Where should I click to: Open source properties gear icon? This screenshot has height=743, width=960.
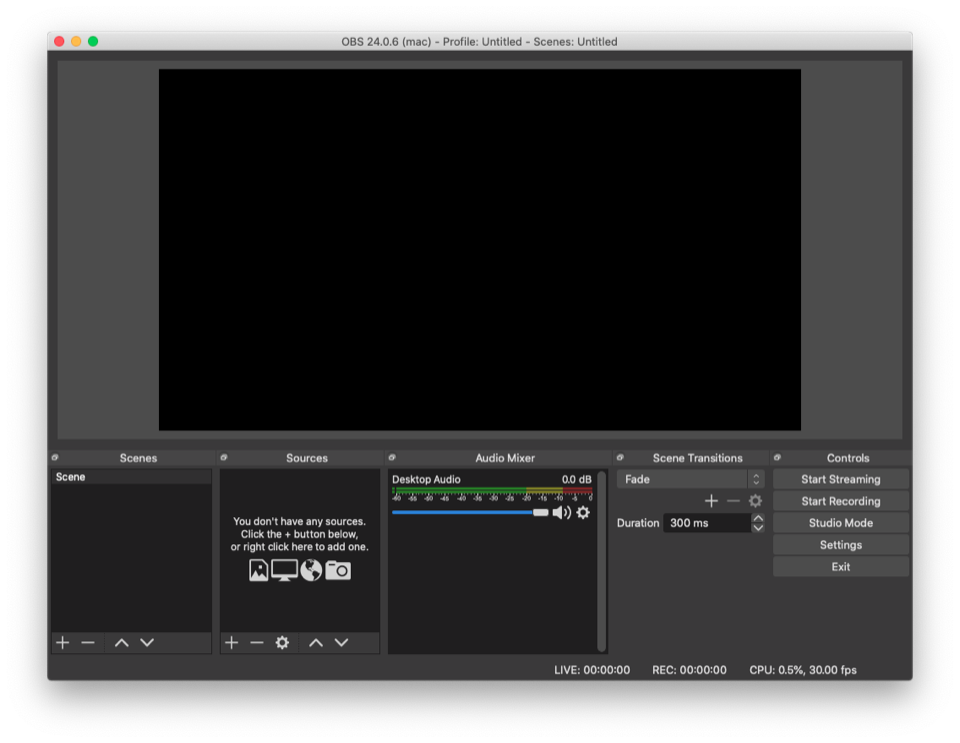point(282,642)
